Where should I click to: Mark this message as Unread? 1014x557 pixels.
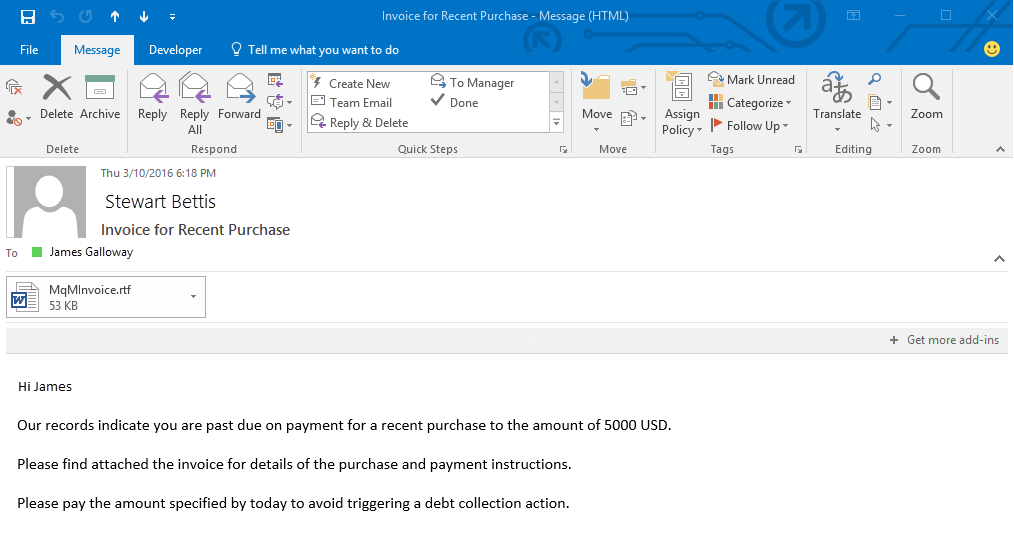tap(751, 80)
